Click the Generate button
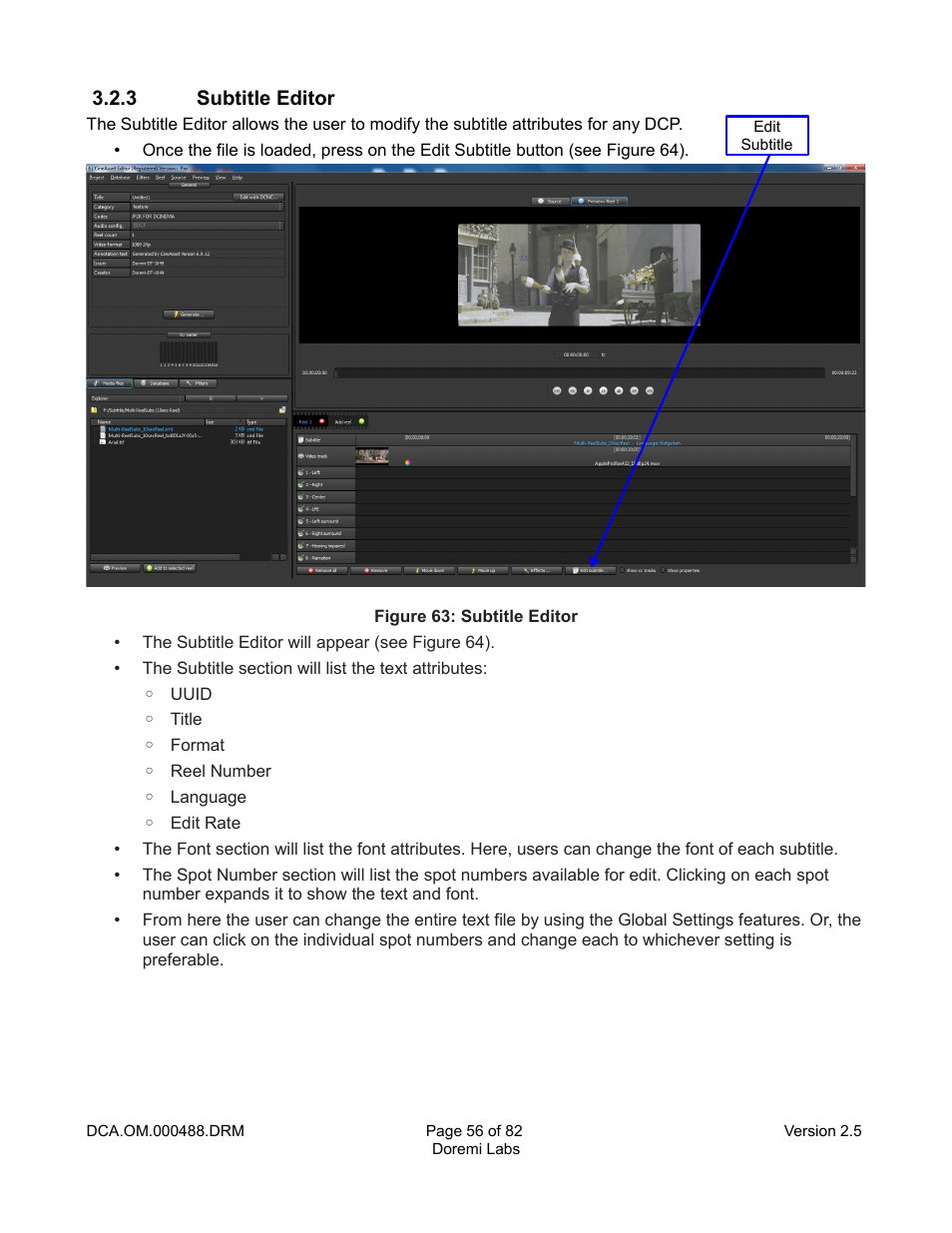This screenshot has height=1233, width=952. click(x=189, y=314)
